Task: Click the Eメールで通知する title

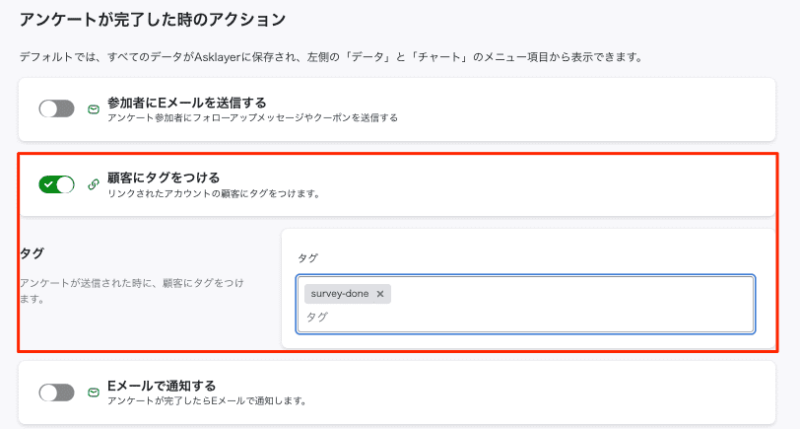Action: [x=161, y=386]
